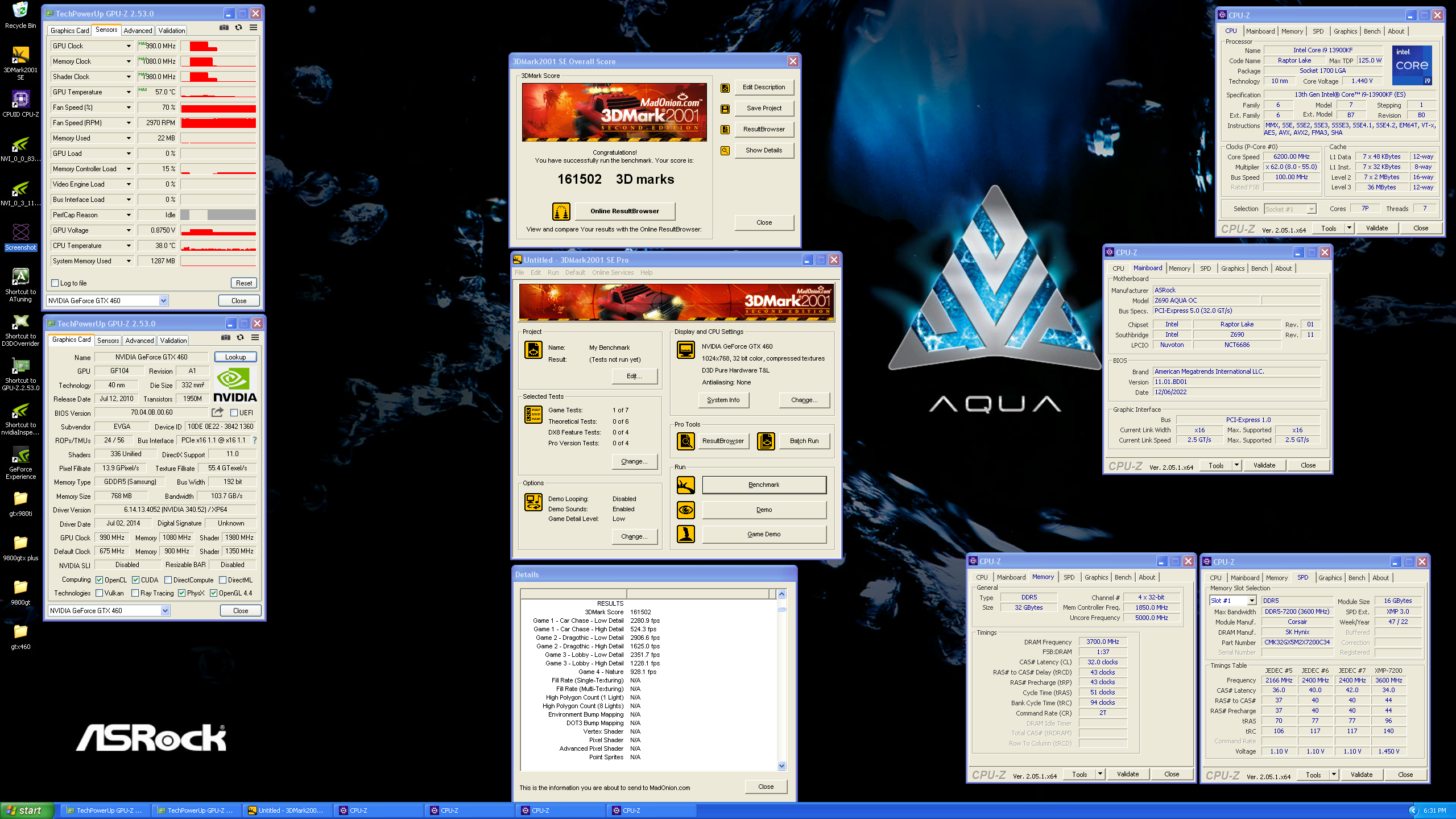
Task: Click the ResultBrowser button in score window
Action: [764, 130]
